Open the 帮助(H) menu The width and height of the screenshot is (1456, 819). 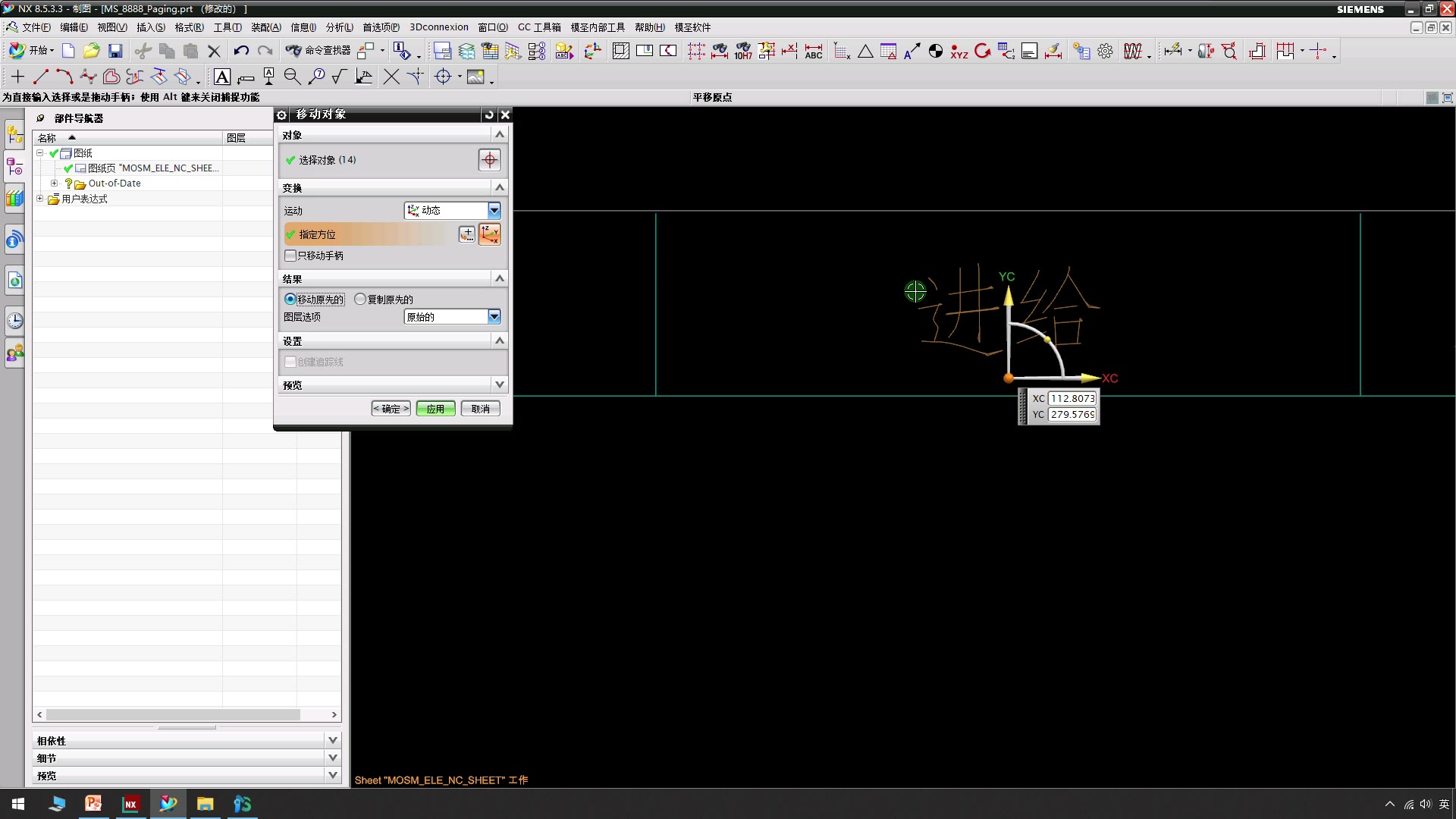point(650,27)
